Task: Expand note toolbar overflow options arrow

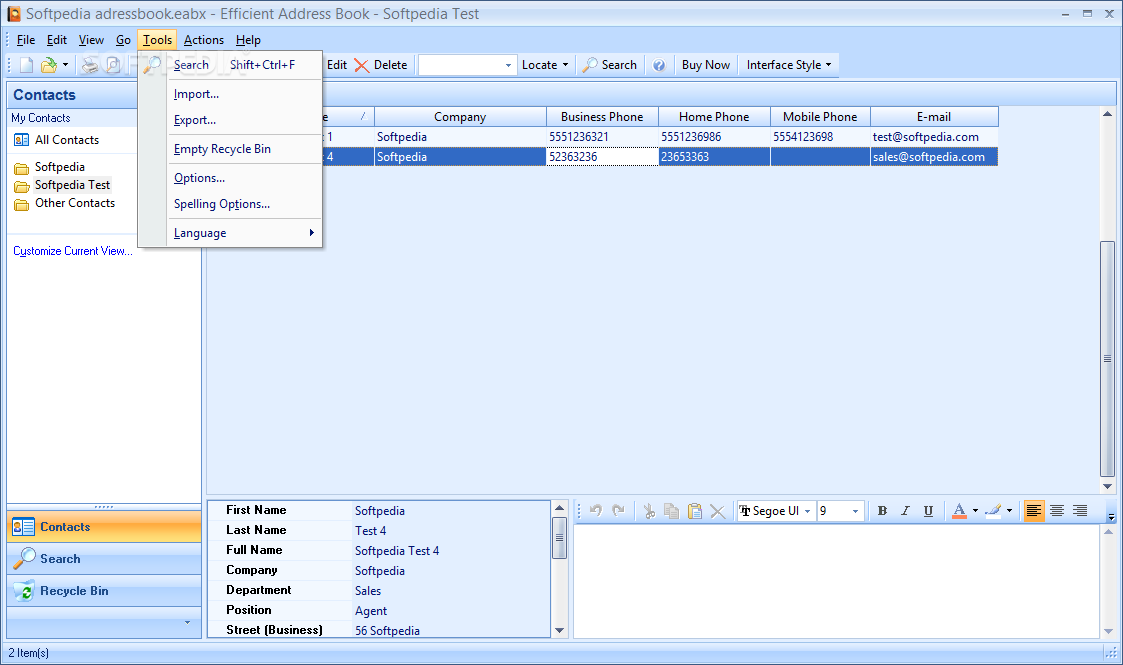Action: coord(1111,516)
